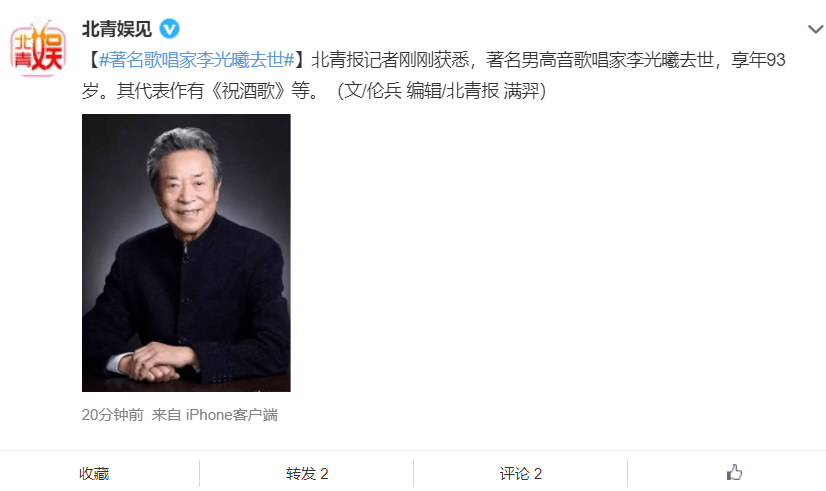The height and width of the screenshot is (491, 826).
Task: Click the 【 bracket opening the headline
Action: 92,60
